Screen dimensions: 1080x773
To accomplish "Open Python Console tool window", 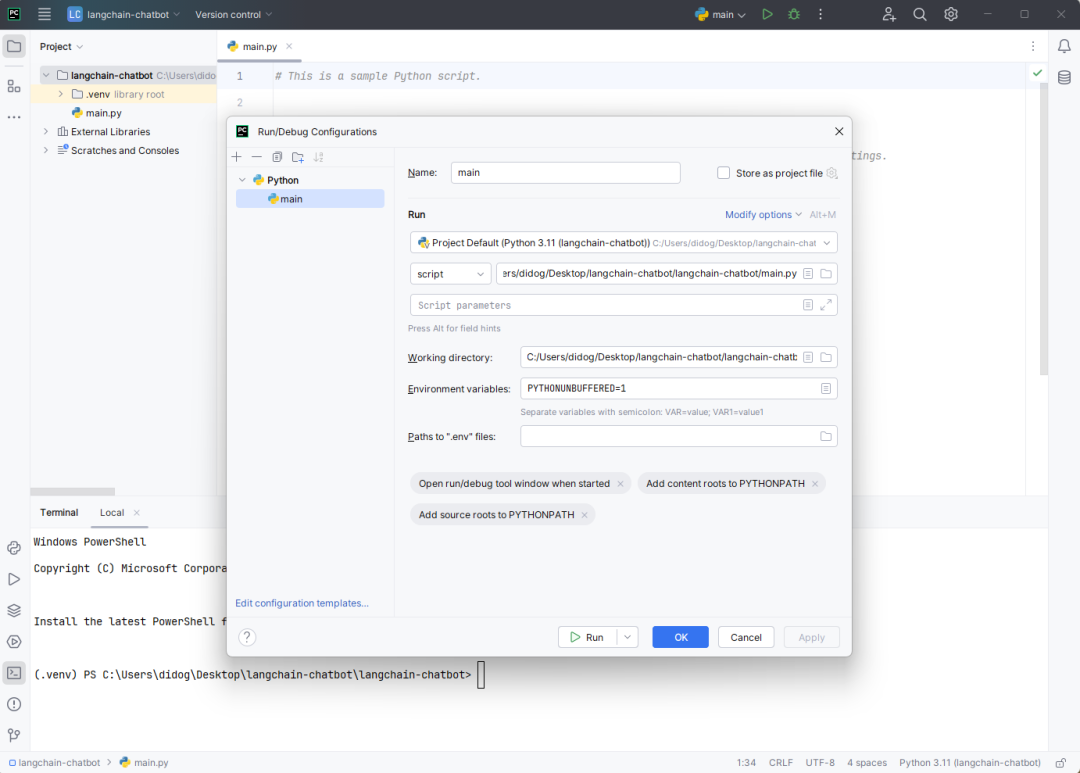I will pos(14,548).
